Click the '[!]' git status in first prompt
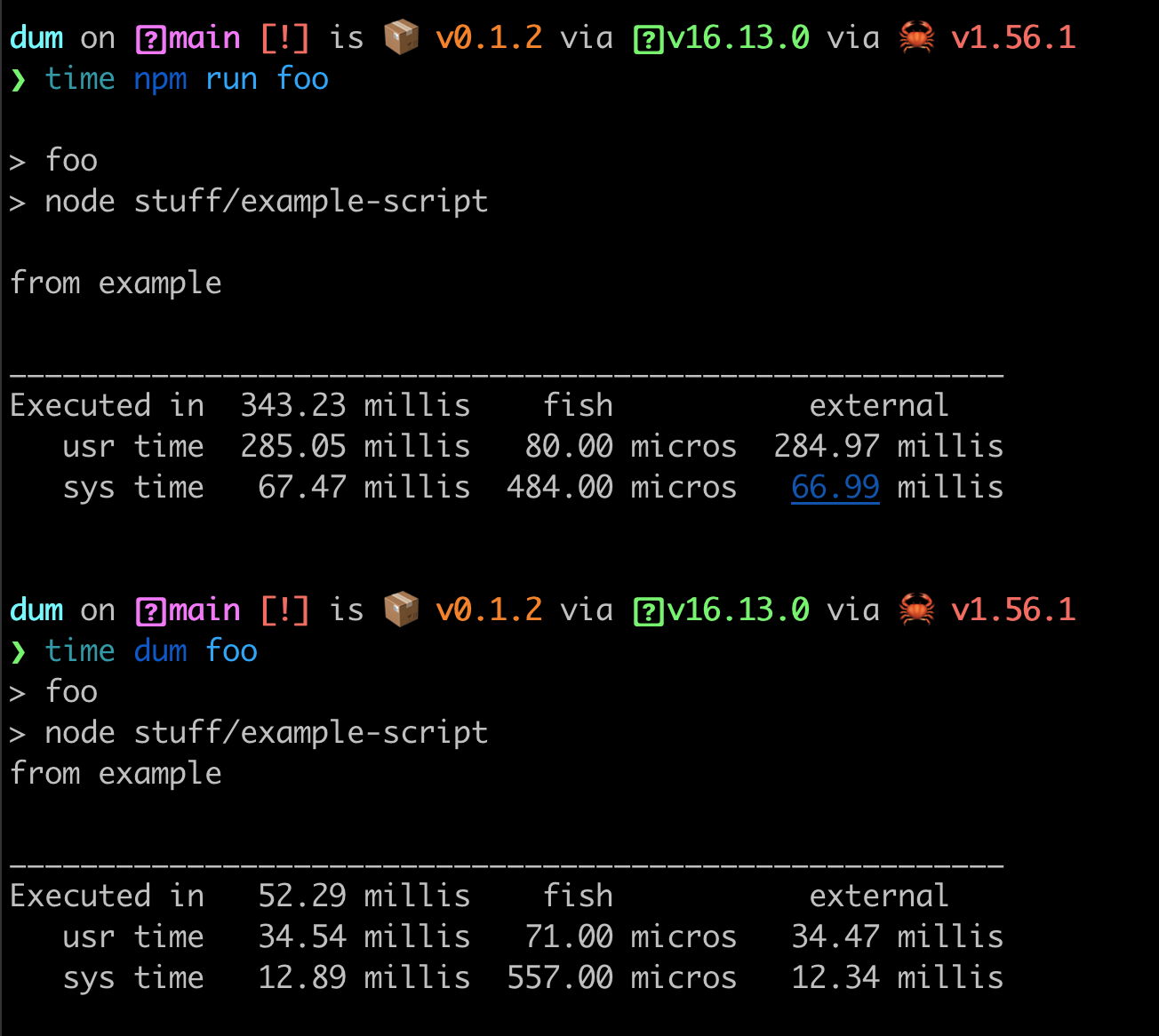 [x=284, y=37]
